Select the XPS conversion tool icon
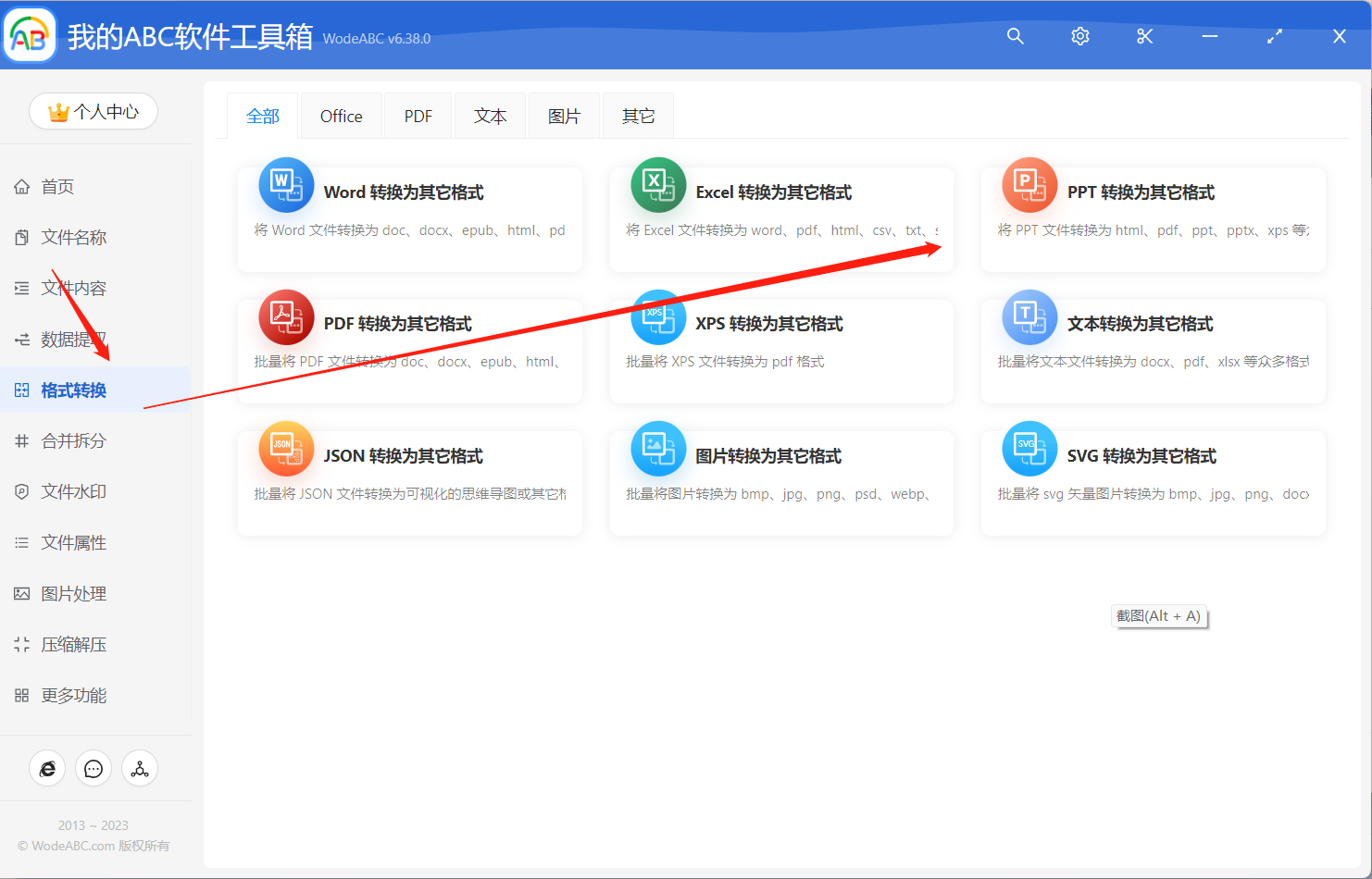 click(657, 316)
